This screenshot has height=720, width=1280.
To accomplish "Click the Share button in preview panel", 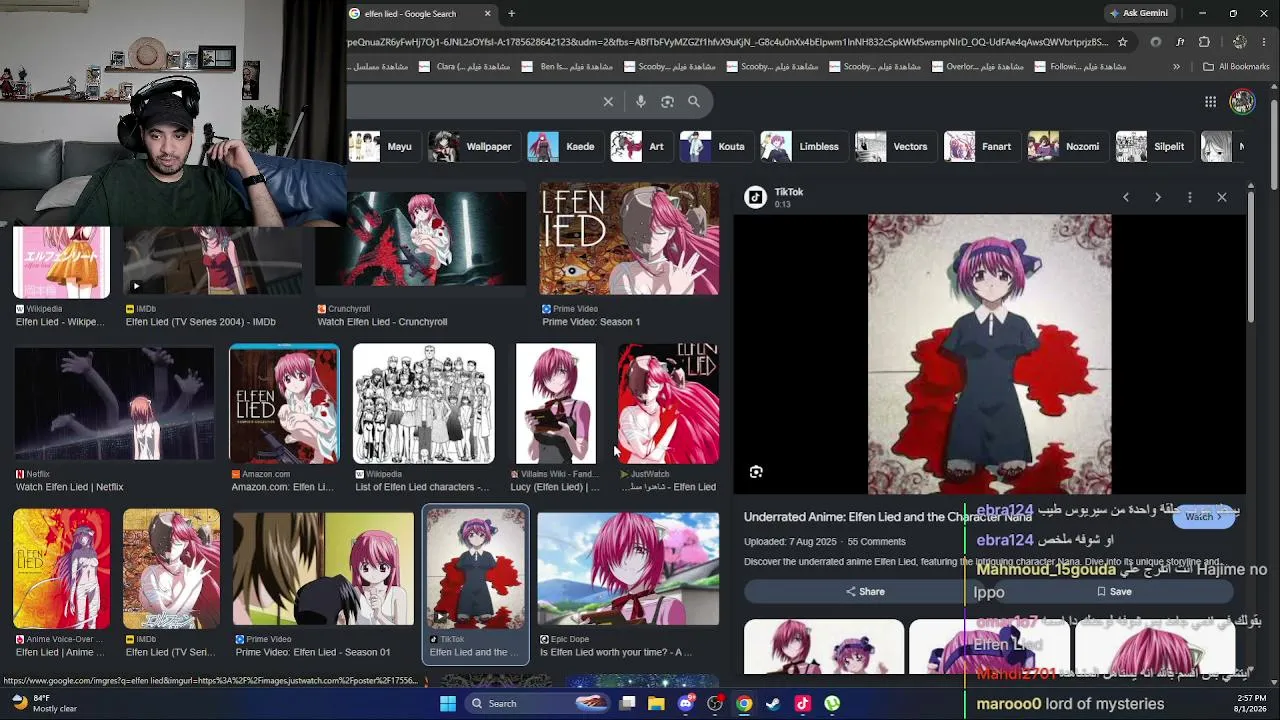I will [865, 591].
